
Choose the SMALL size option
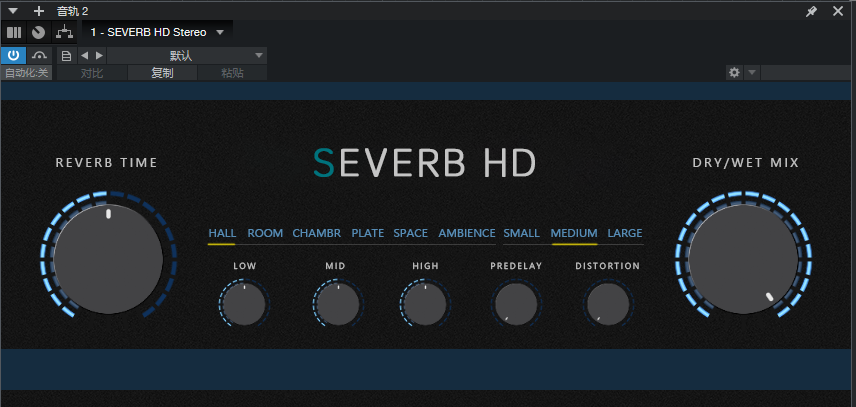(521, 234)
